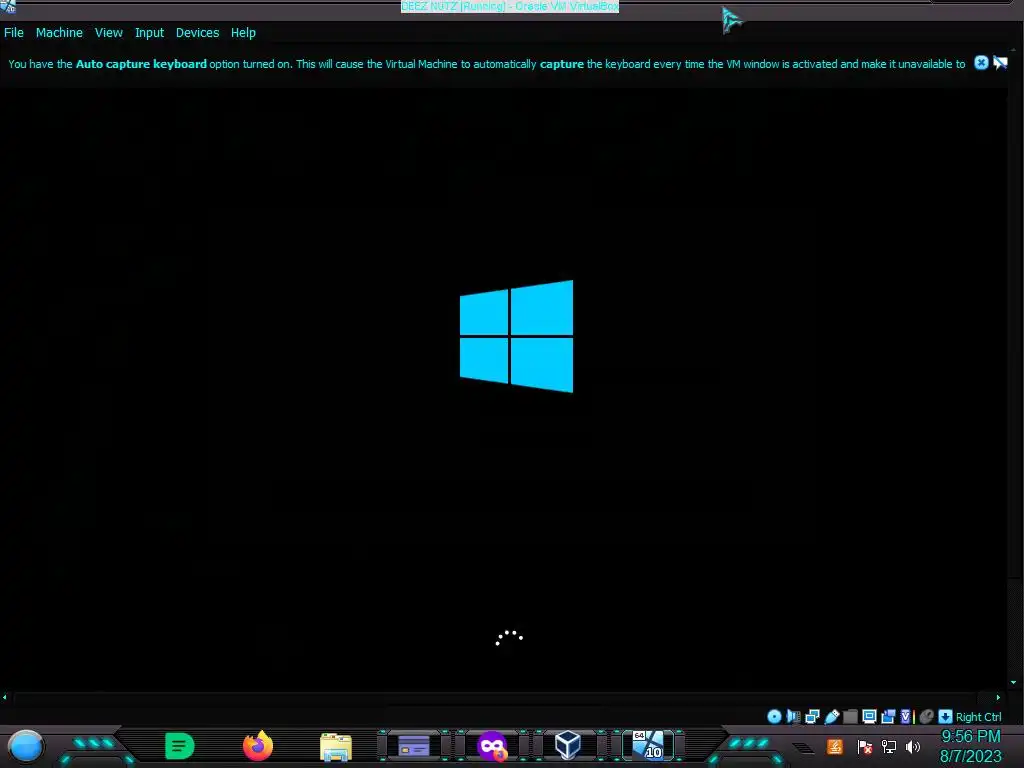
Task: Click the audio status icon in VM status bar
Action: (x=793, y=716)
